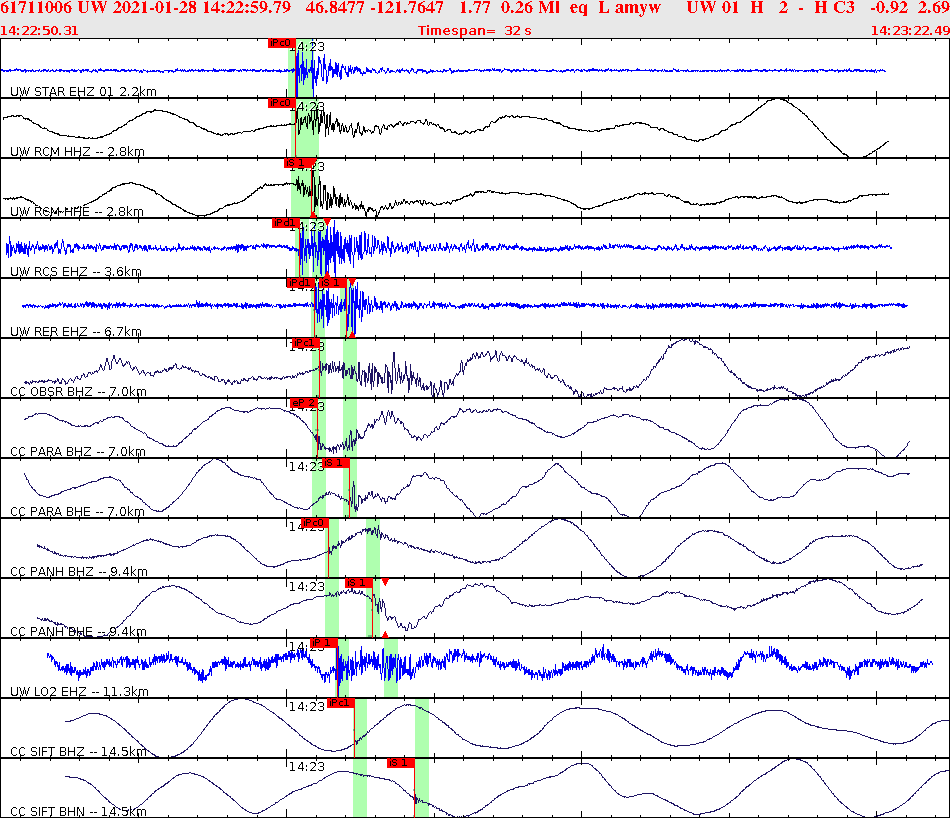This screenshot has width=950, height=818.
Task: Click the iPd1 pick flag on UW RCS EHZ
Action: click(283, 224)
